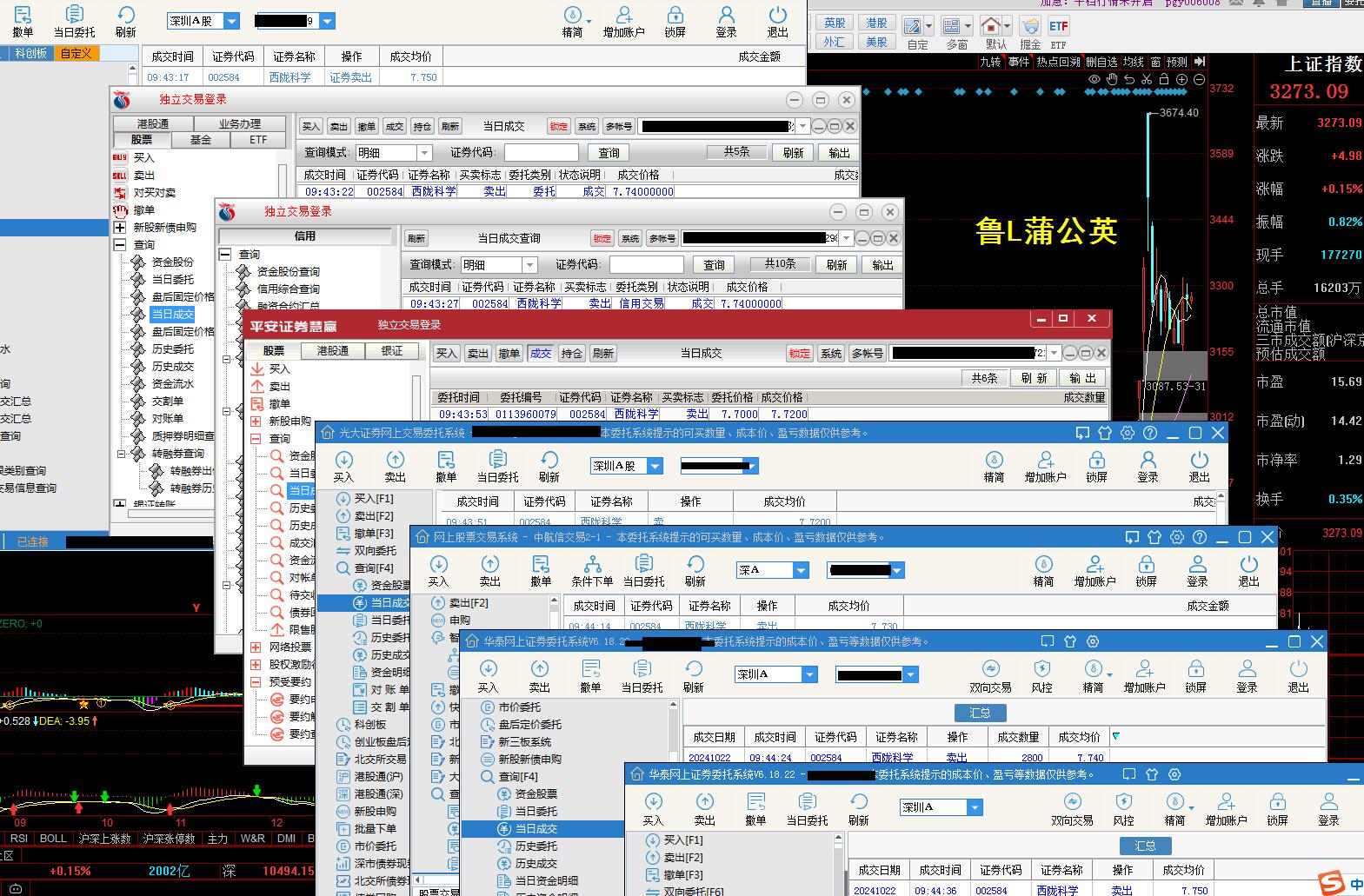Click the undo arrow icon above the chart

point(1128,79)
